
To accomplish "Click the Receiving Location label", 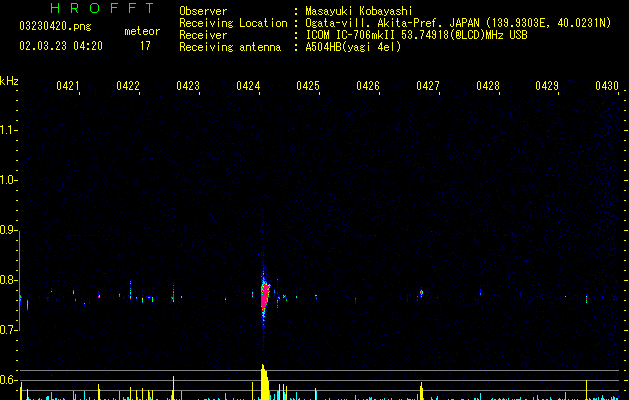I will (x=233, y=23).
